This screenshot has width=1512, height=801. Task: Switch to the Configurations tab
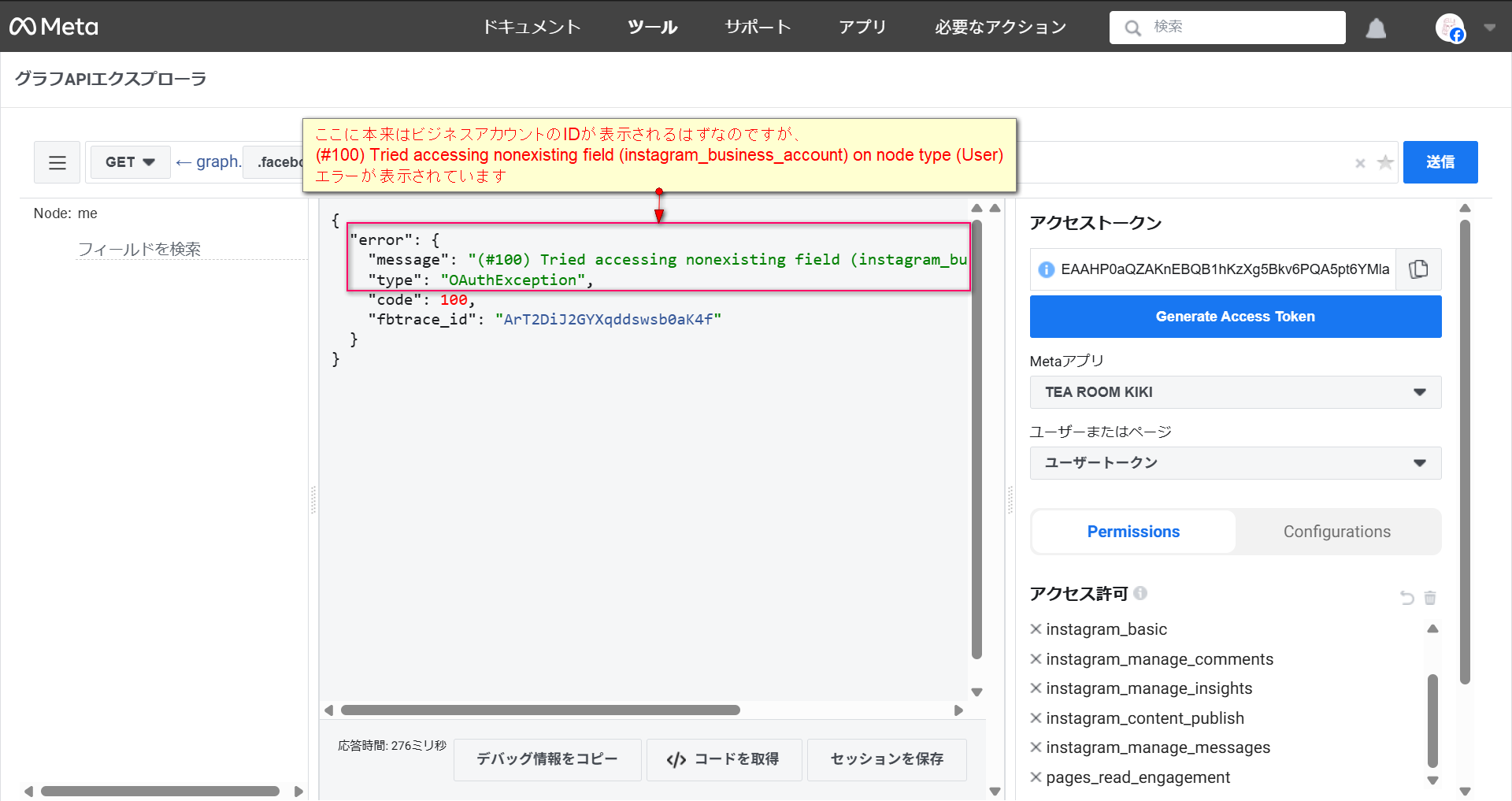click(x=1336, y=532)
